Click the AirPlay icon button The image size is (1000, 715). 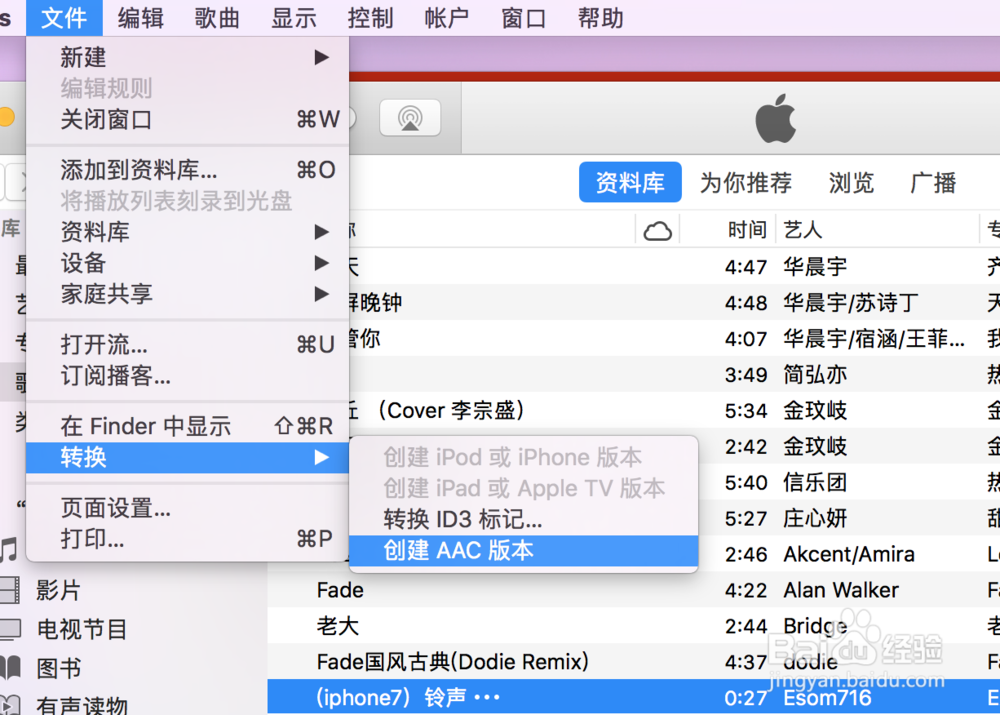click(x=410, y=118)
